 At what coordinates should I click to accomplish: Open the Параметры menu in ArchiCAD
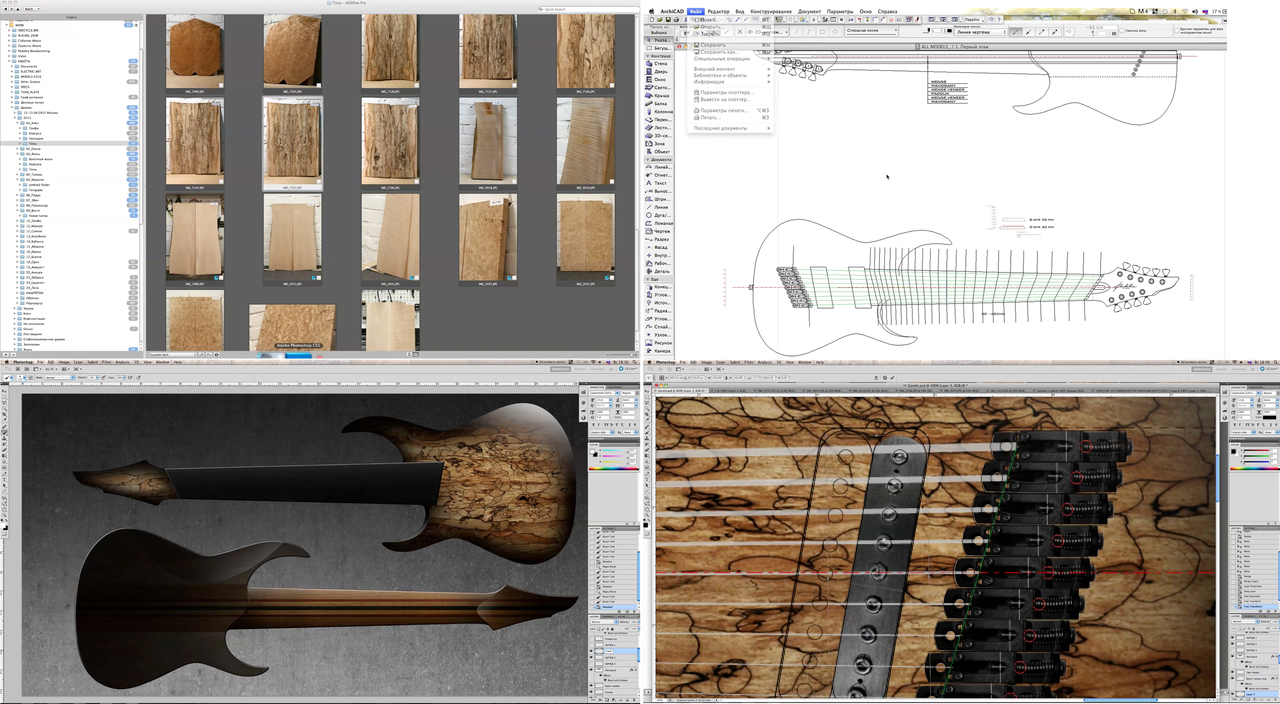pos(840,11)
